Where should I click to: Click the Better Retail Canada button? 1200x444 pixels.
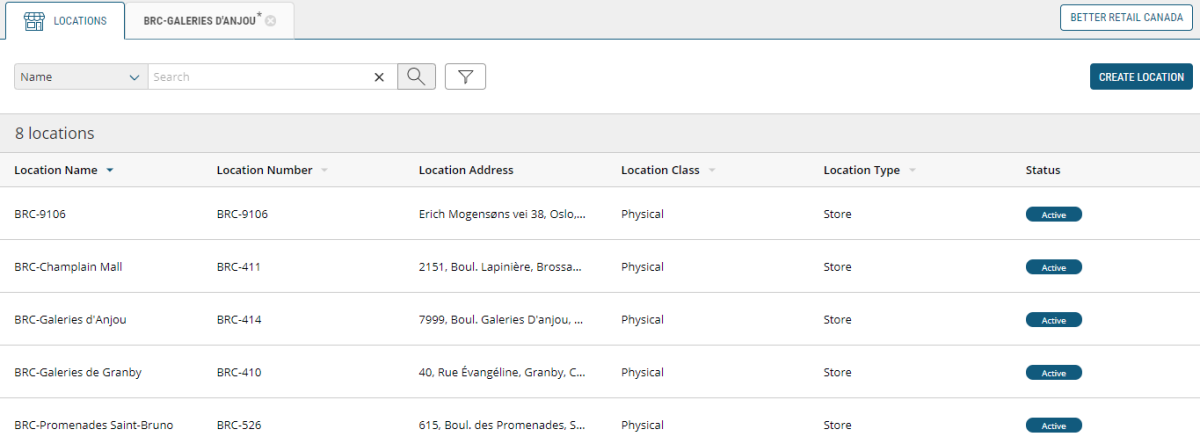1126,18
